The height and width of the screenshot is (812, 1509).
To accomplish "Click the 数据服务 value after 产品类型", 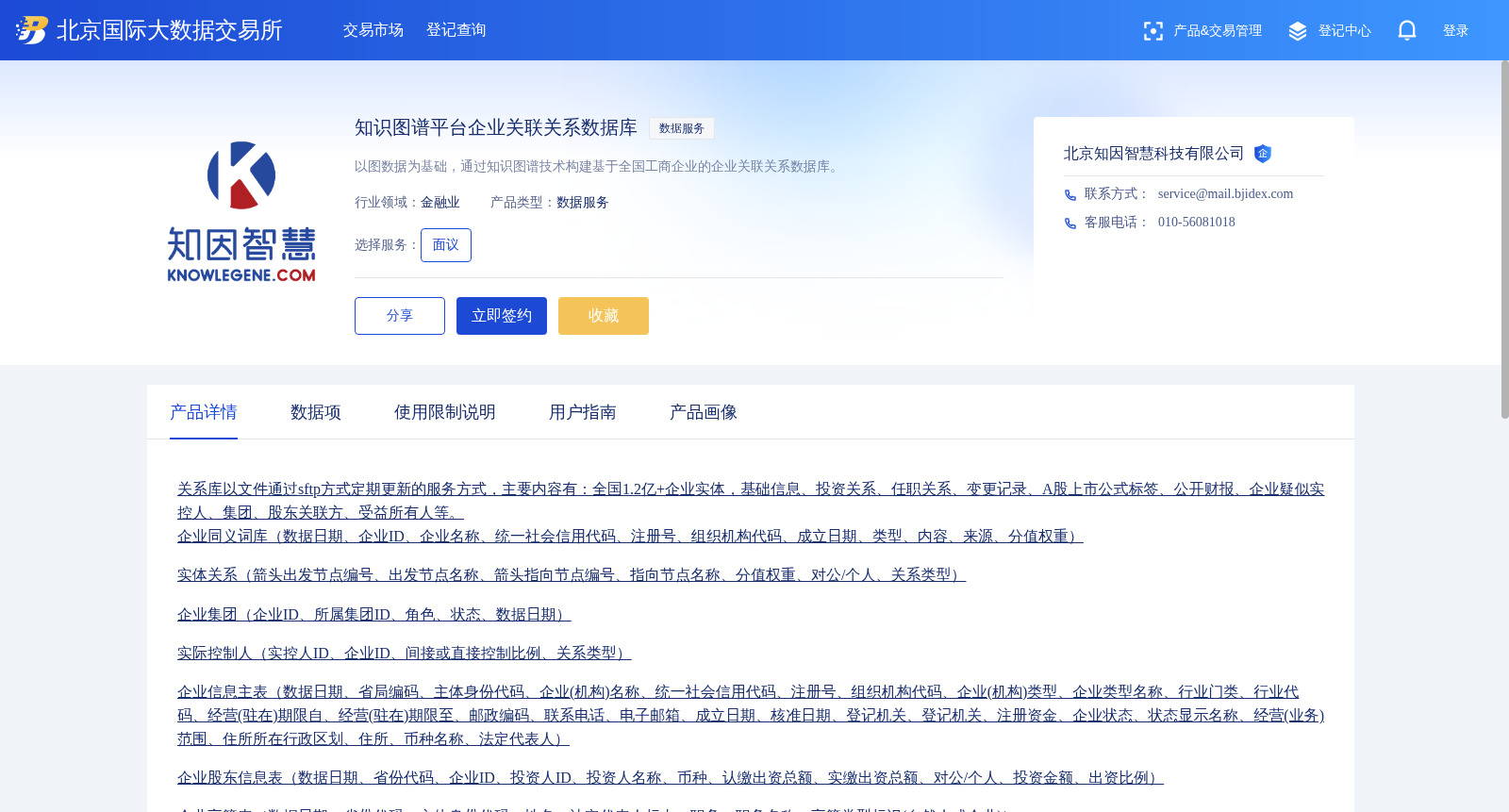I will pyautogui.click(x=583, y=203).
